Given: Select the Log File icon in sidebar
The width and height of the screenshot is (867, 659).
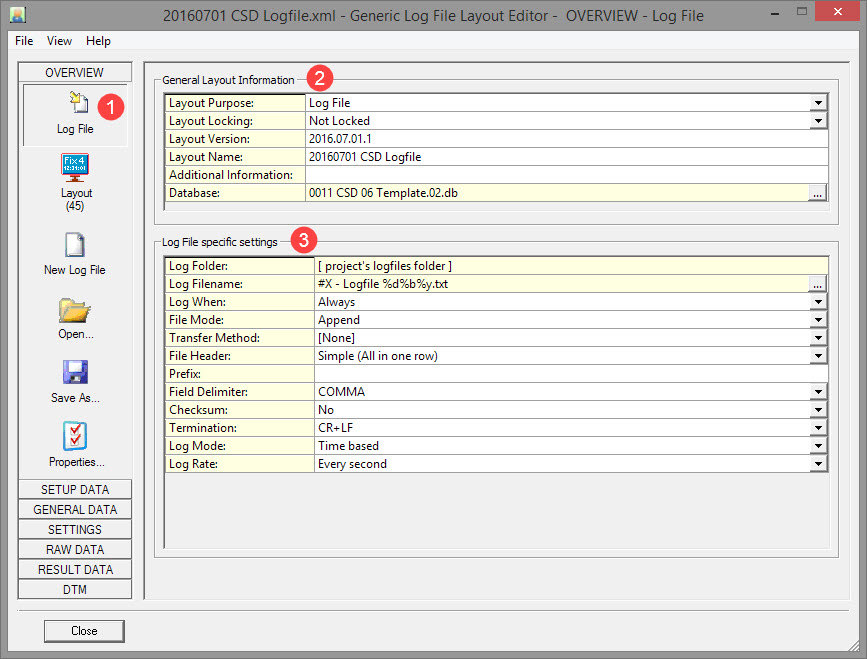Looking at the screenshot, I should click(x=76, y=104).
